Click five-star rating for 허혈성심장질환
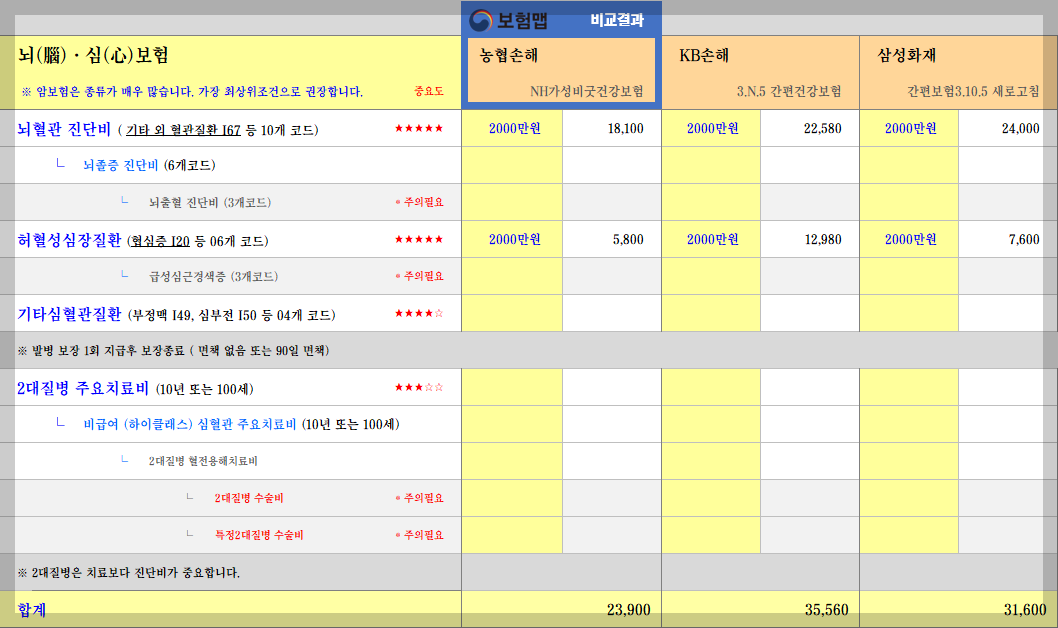Viewport: 1058px width, 628px height. point(419,239)
